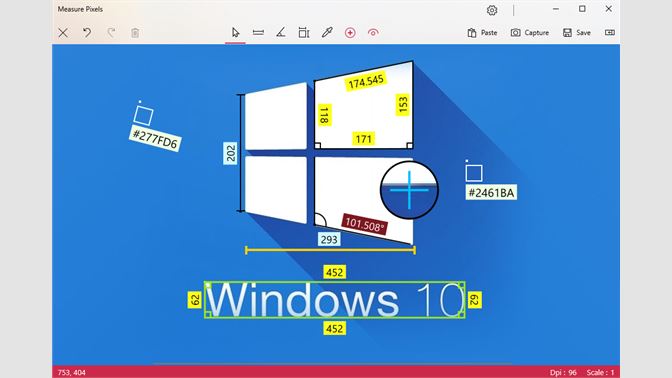672x378 pixels.
Task: Maximize the Measure Pixels window
Action: (582, 9)
